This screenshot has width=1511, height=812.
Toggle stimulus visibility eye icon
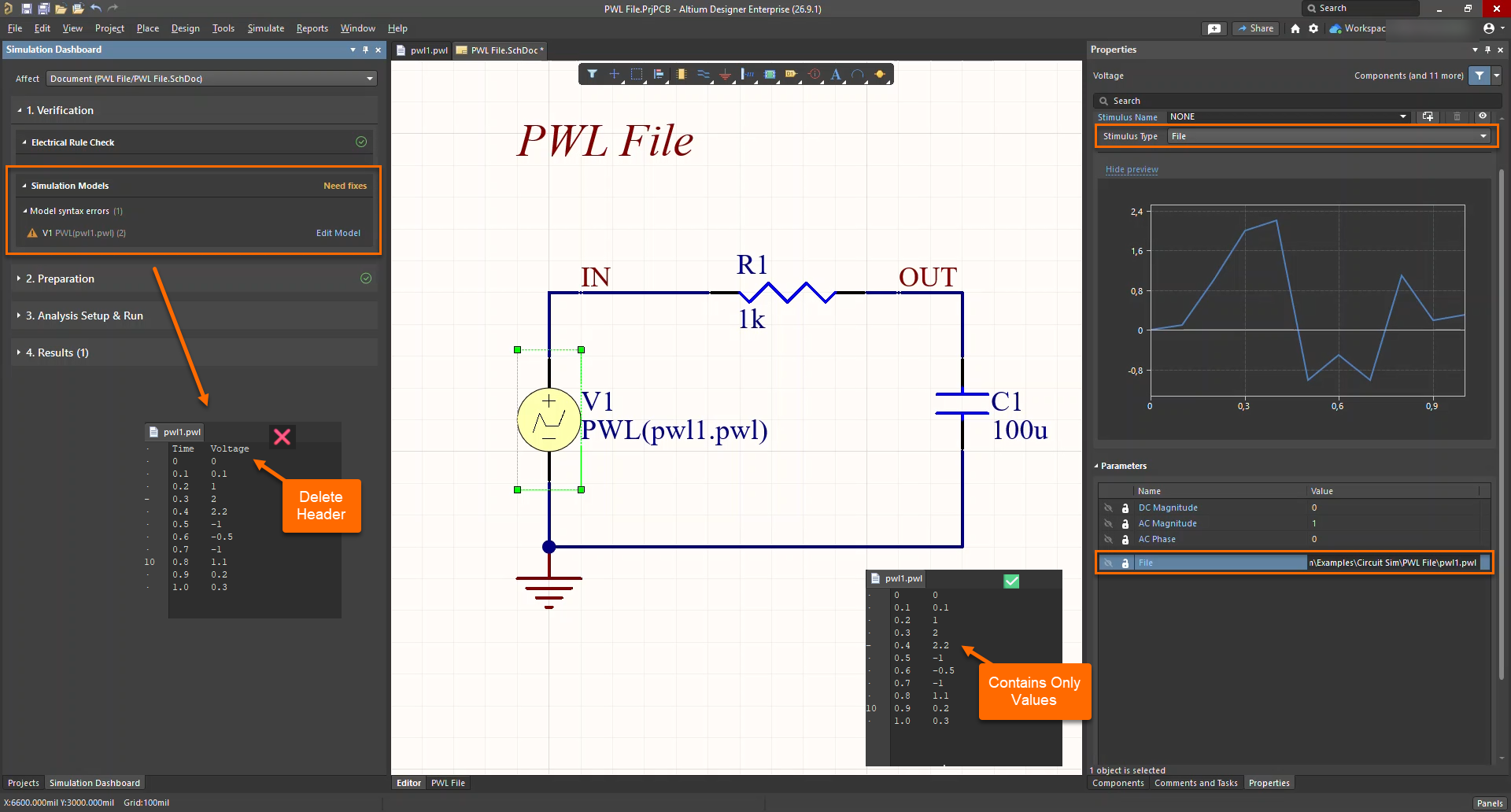click(x=1483, y=116)
